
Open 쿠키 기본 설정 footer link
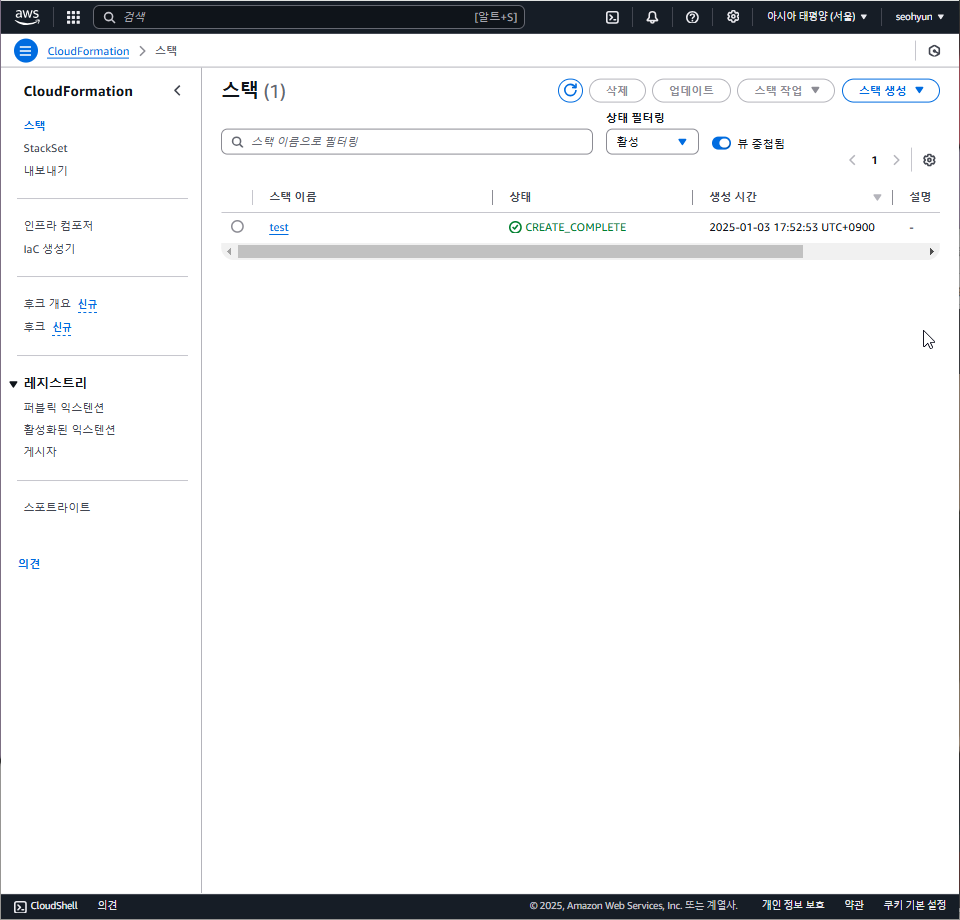click(915, 905)
